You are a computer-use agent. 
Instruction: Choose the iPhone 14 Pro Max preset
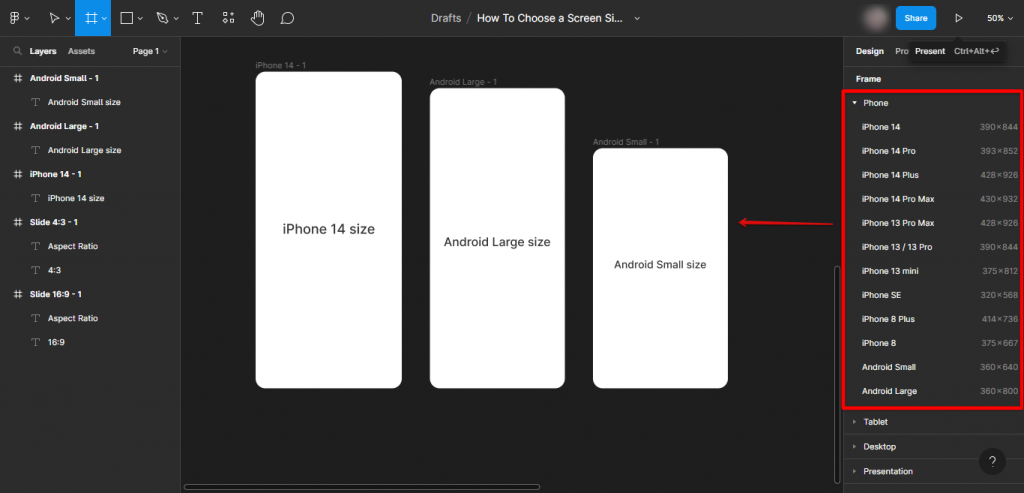[898, 199]
